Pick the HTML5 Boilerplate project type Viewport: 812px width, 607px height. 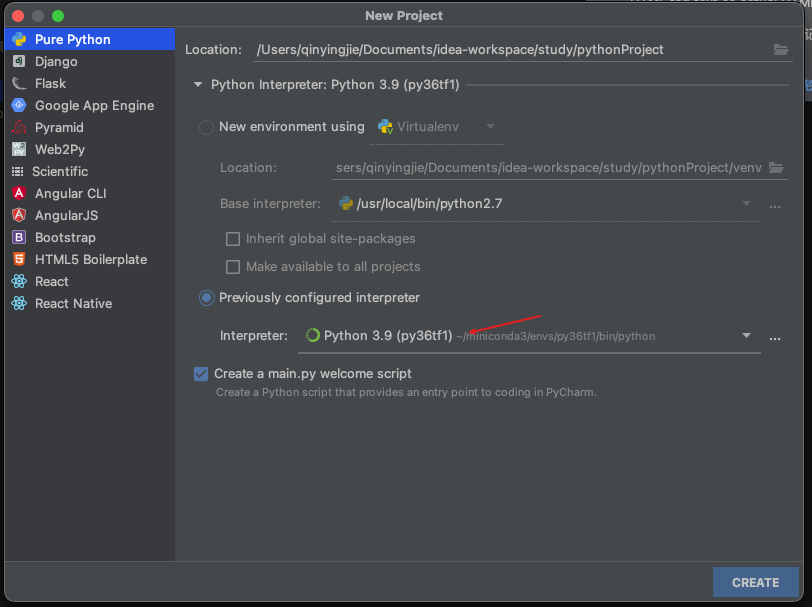coord(90,259)
